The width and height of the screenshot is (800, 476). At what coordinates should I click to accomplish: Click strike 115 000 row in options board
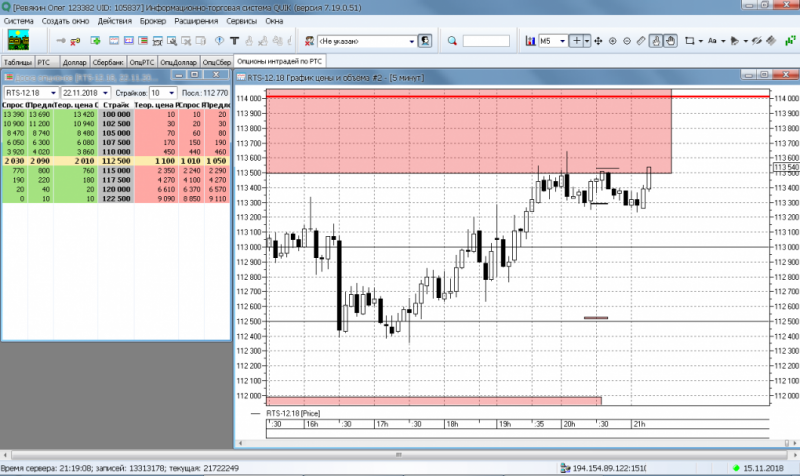(x=116, y=170)
